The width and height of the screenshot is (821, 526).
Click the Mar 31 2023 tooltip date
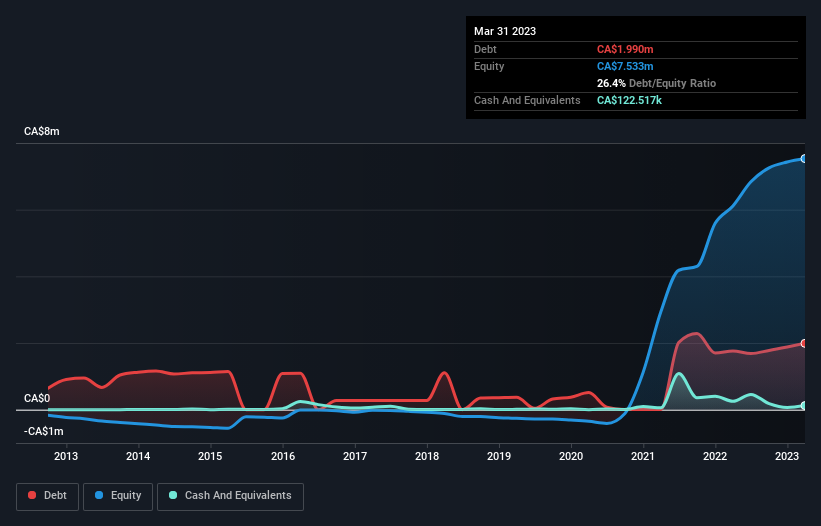(x=505, y=31)
